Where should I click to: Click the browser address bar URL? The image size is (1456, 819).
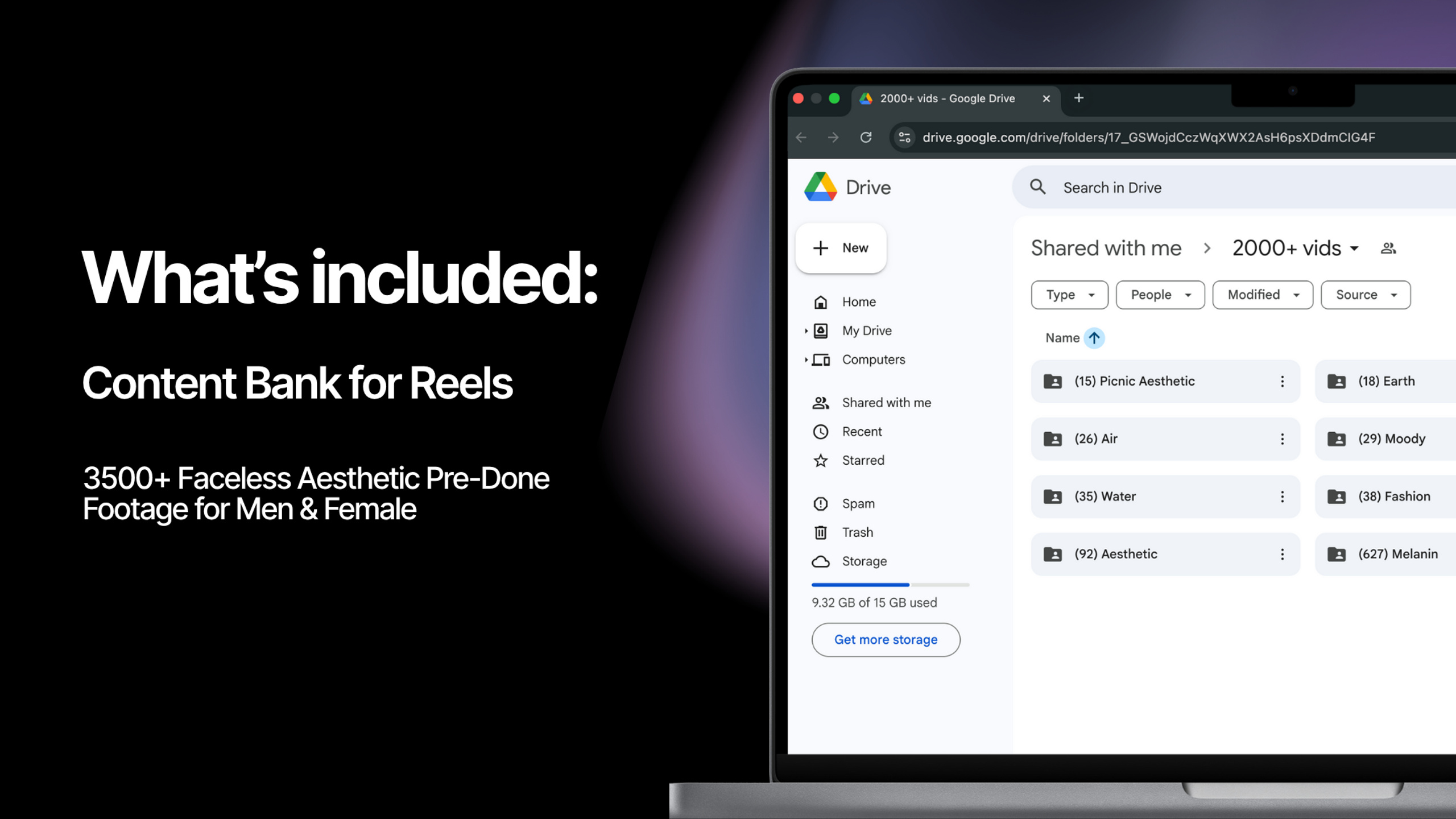1148,137
